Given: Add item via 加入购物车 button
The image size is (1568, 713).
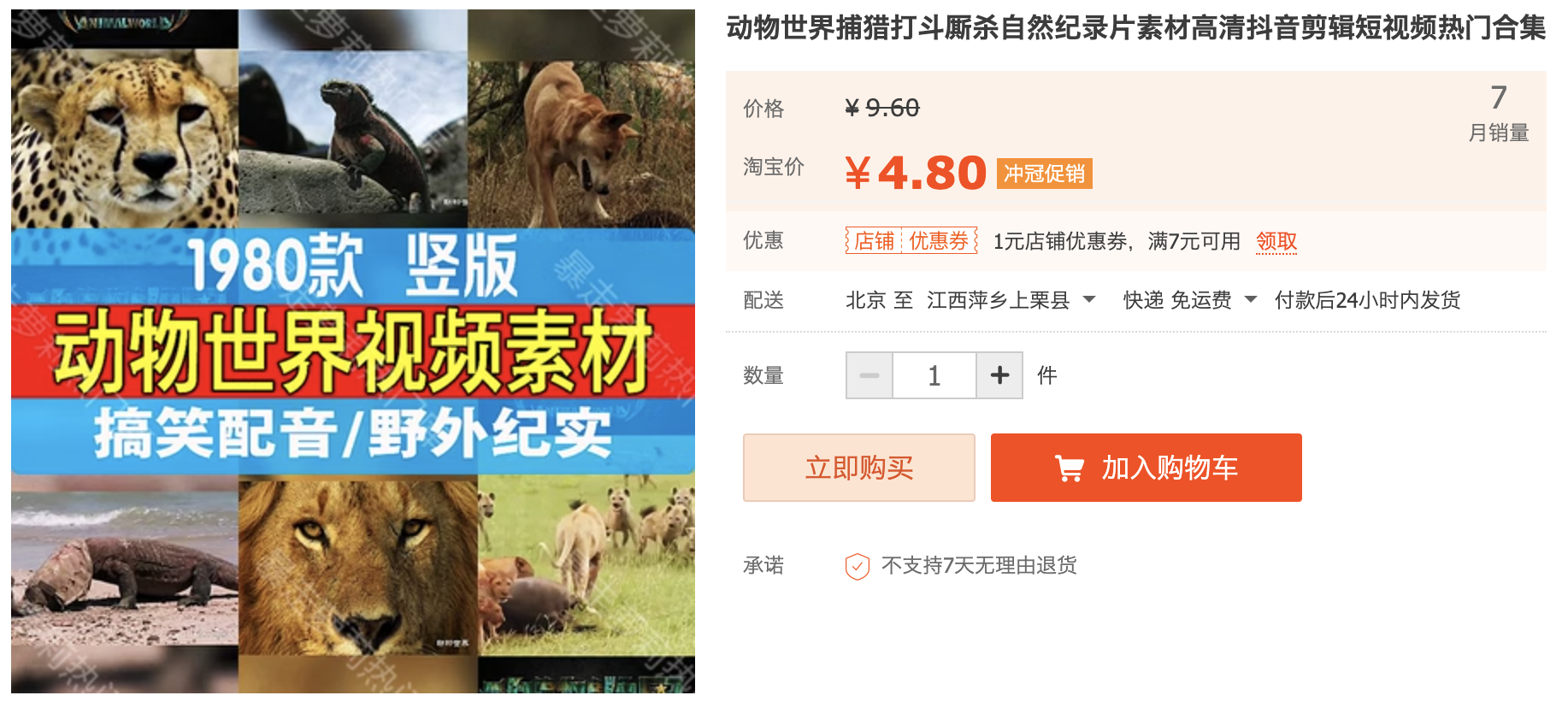Looking at the screenshot, I should tap(1147, 468).
